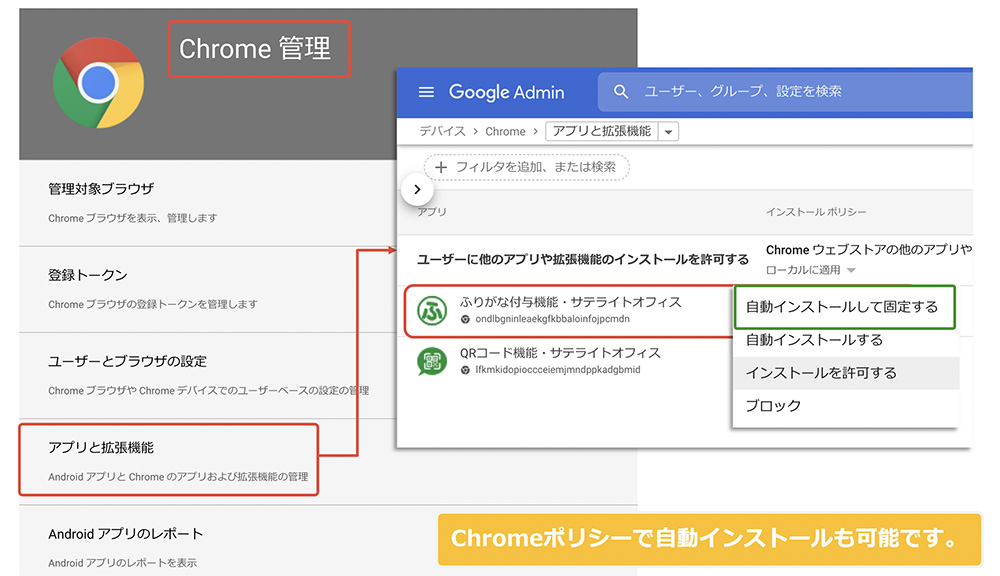Select the ふりがな付与機能・サテライトオフィス app name

[x=570, y=302]
